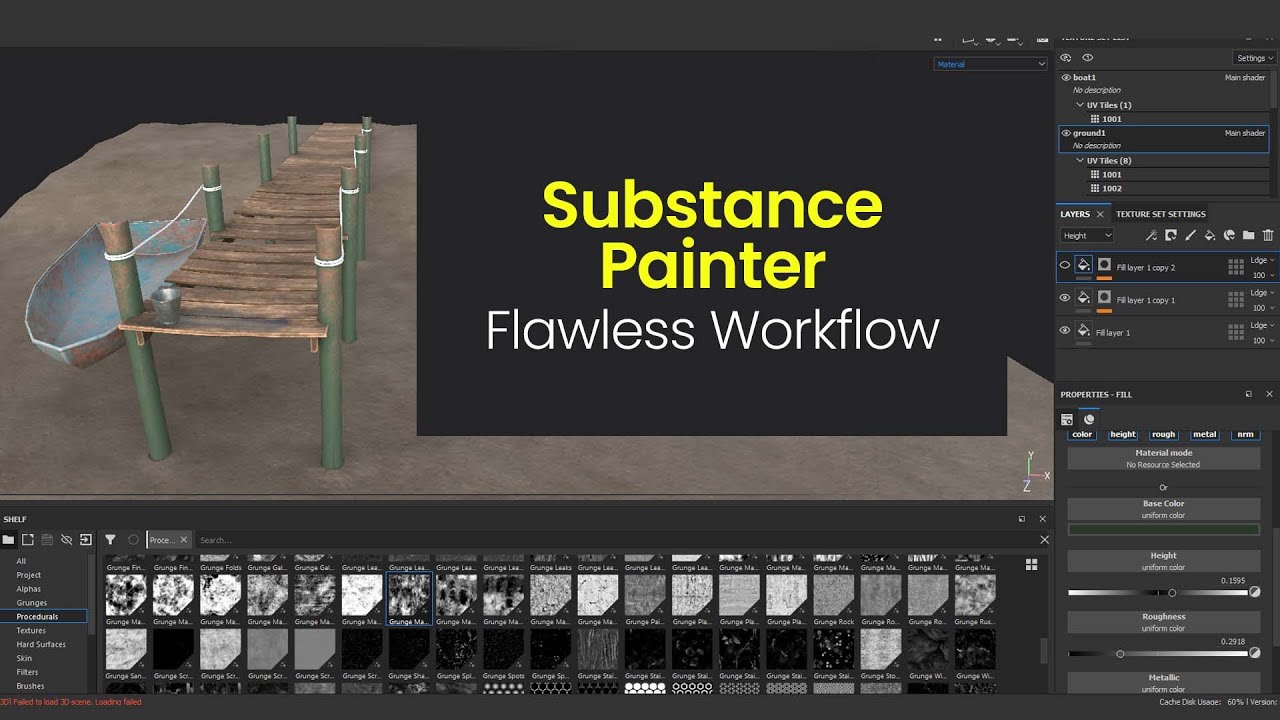
Task: Click the Metallic uniform color button
Action: [1164, 683]
